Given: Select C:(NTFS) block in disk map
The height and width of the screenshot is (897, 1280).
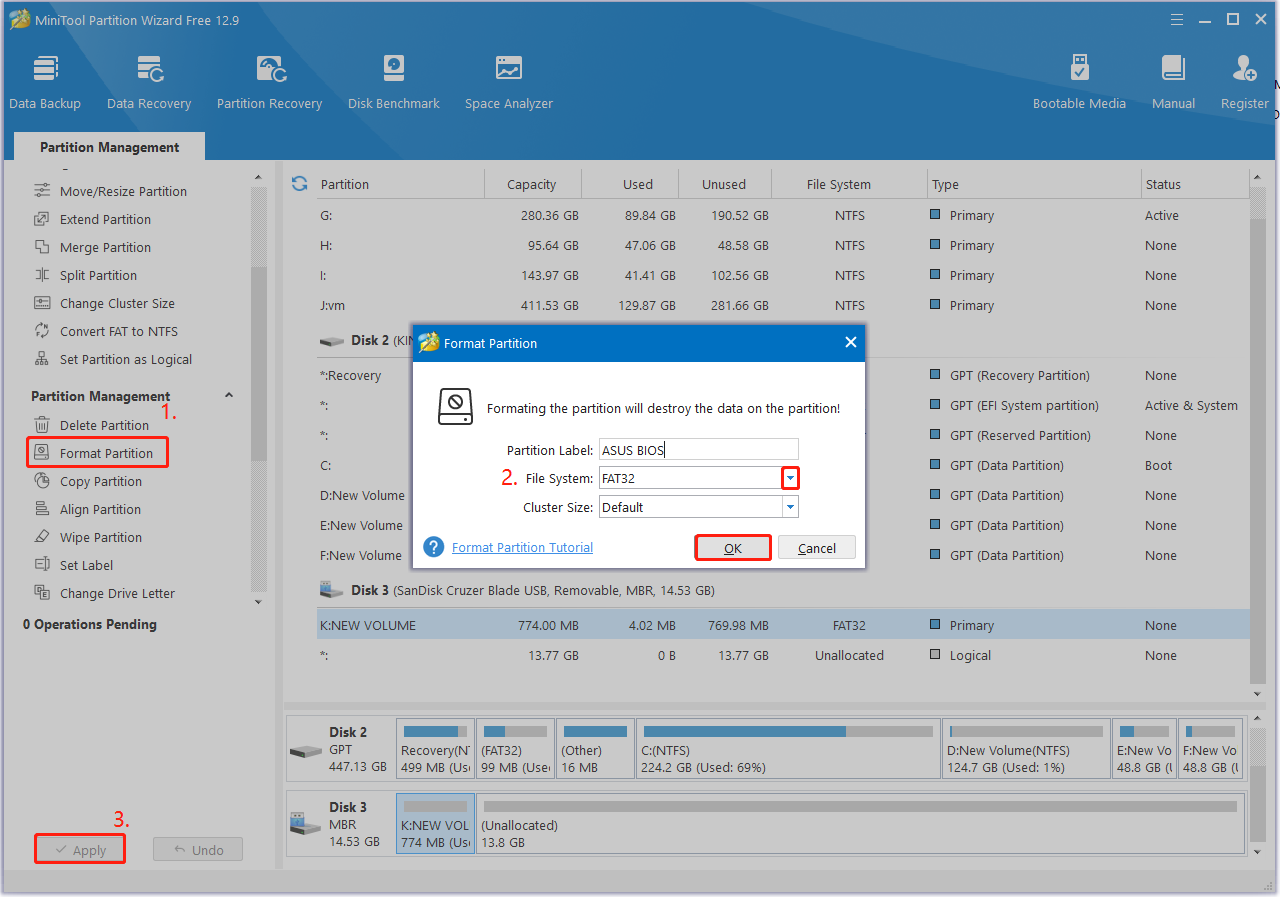Looking at the screenshot, I should click(x=788, y=748).
